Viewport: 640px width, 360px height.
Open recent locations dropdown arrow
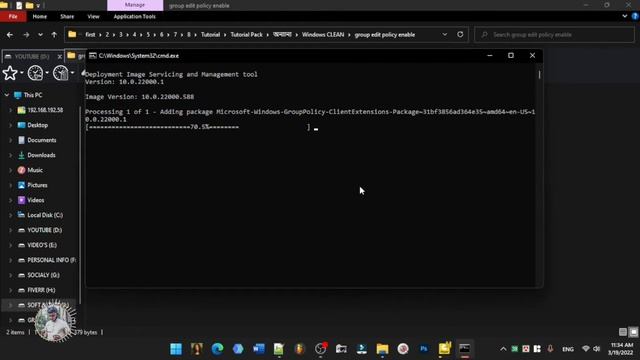40,35
